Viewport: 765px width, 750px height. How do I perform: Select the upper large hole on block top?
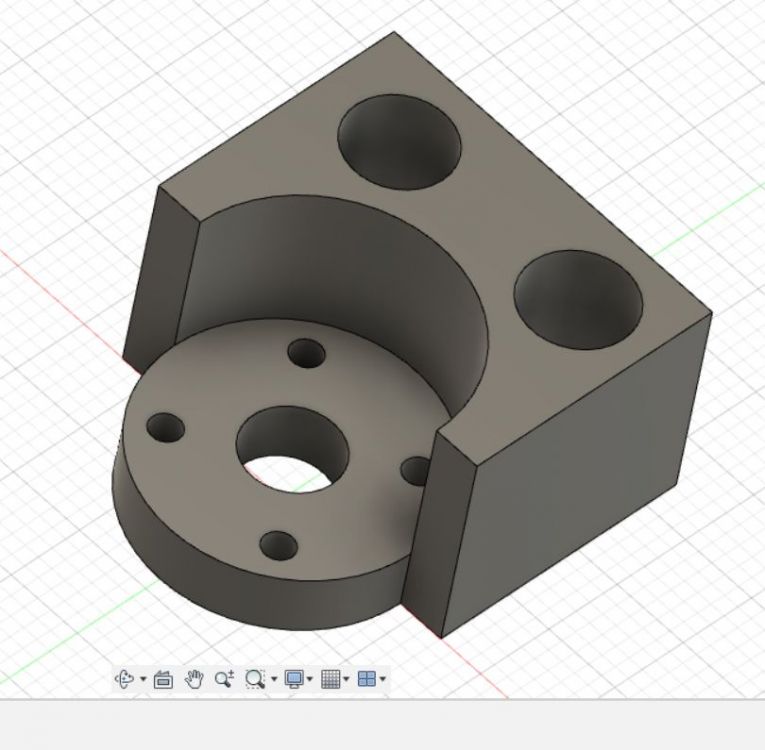(399, 142)
